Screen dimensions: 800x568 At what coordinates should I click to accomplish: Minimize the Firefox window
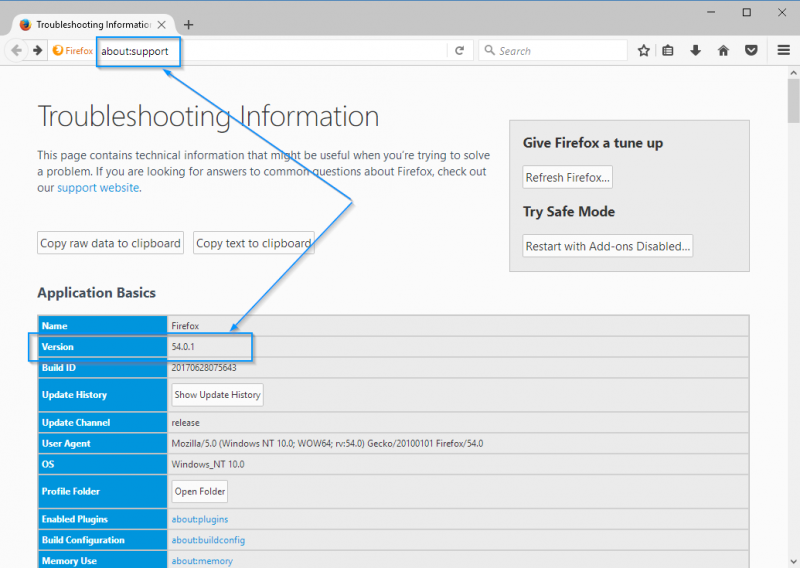click(711, 12)
